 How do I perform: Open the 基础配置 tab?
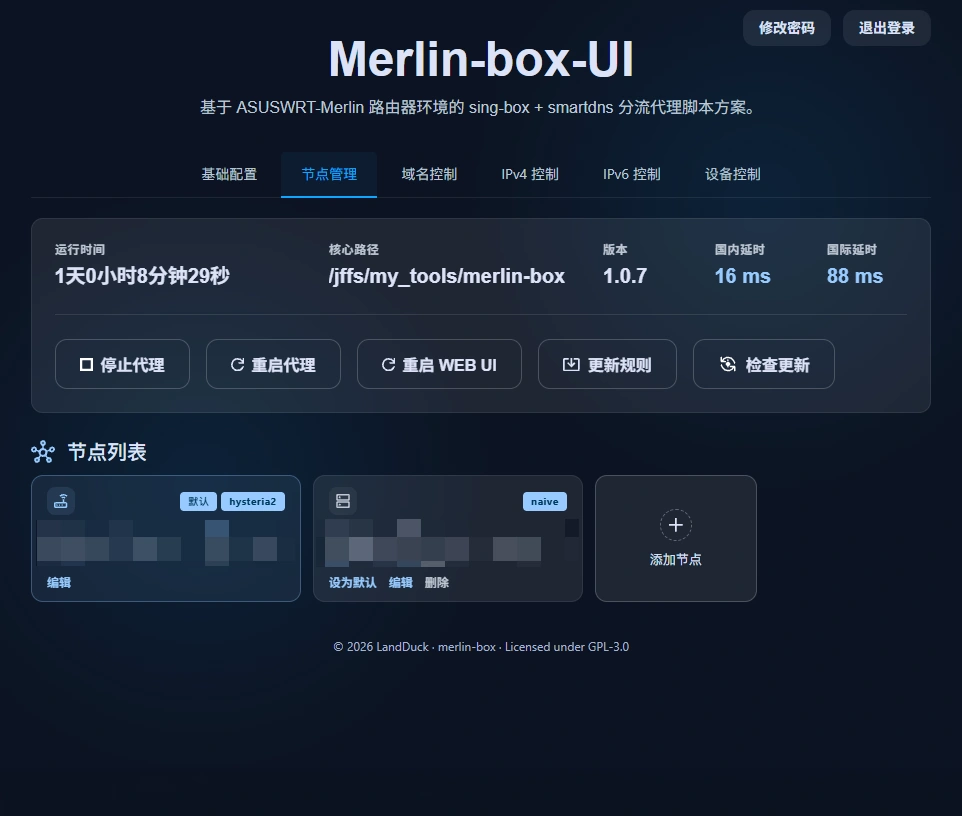[229, 174]
